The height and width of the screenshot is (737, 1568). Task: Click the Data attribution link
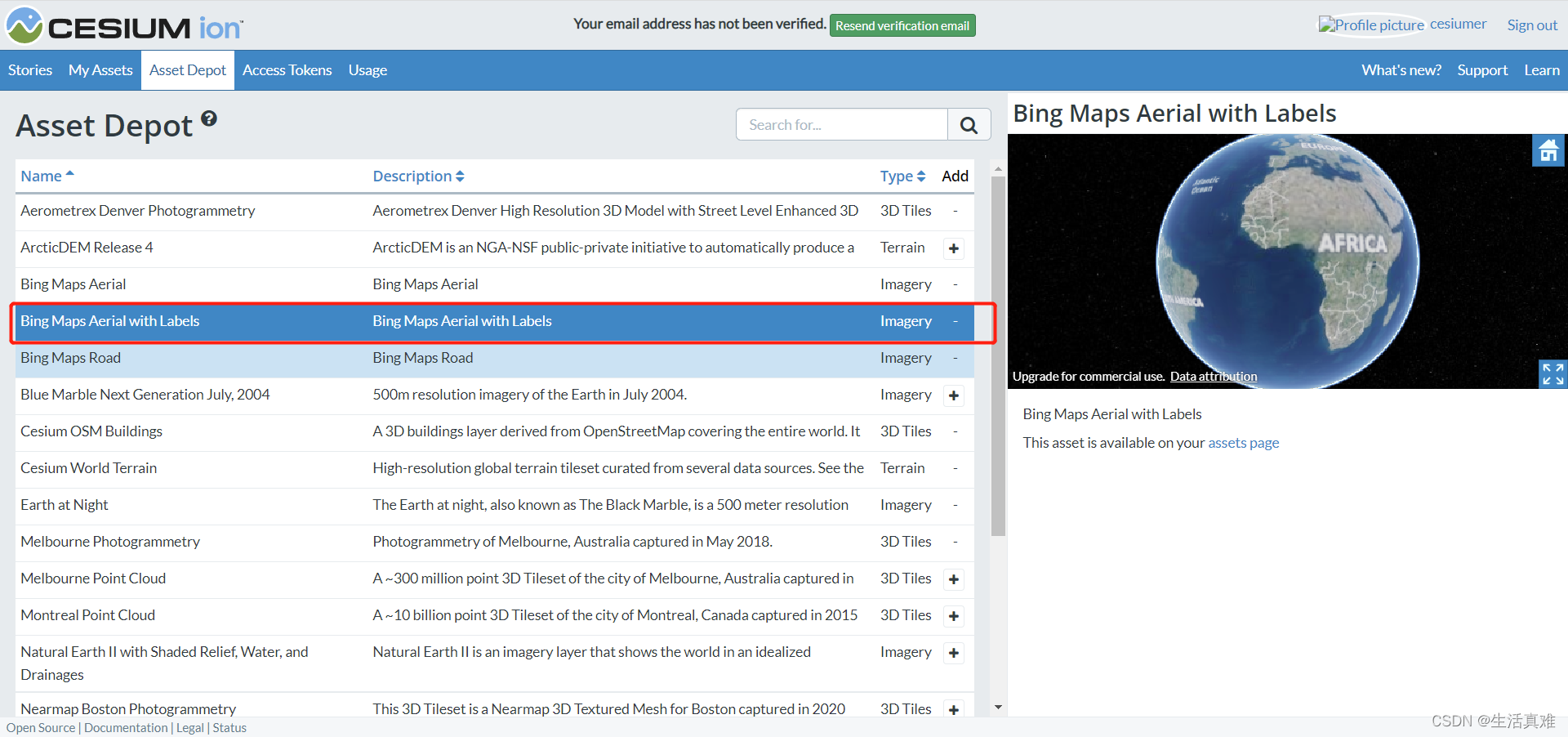tap(1214, 377)
